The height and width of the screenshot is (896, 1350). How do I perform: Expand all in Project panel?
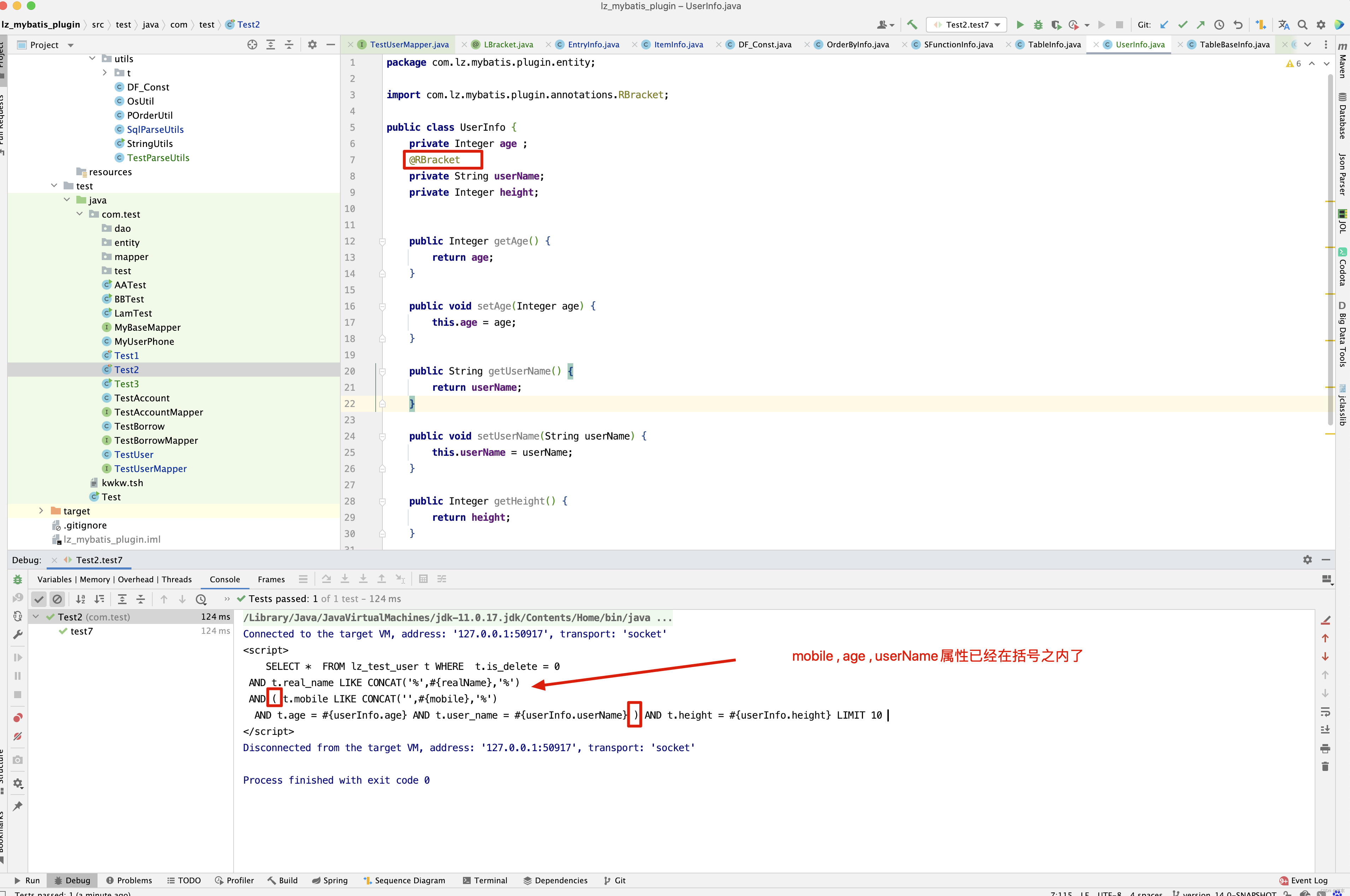click(270, 45)
